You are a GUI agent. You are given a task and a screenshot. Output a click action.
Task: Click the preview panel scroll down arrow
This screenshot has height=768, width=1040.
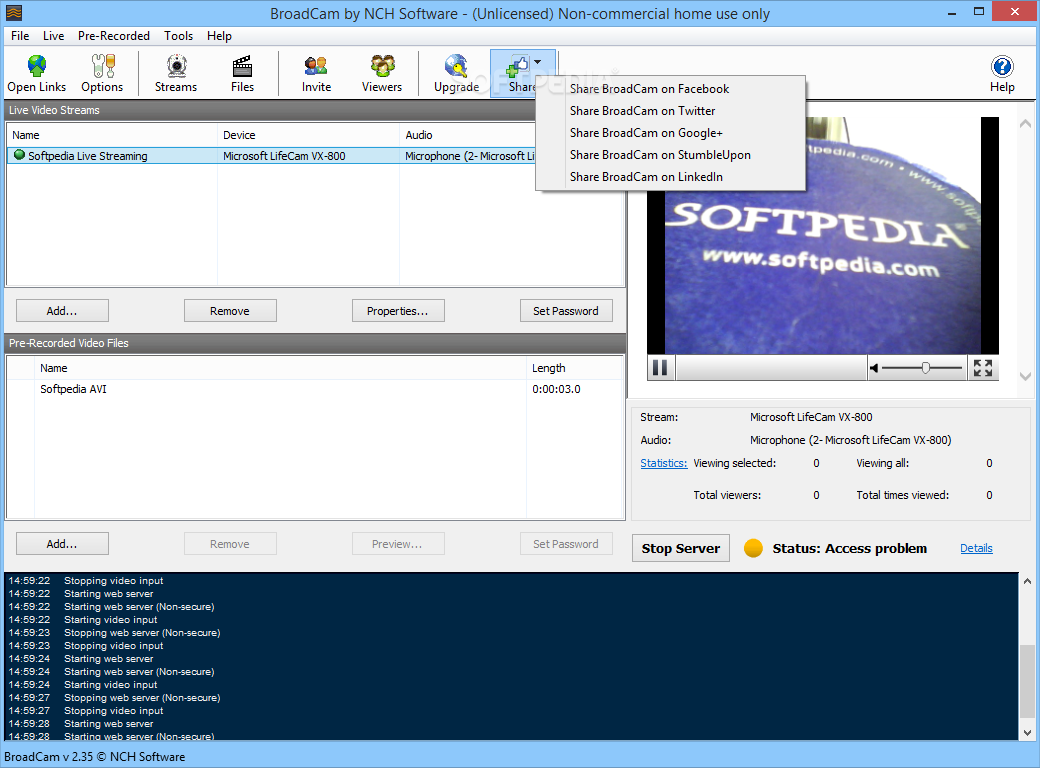1025,376
